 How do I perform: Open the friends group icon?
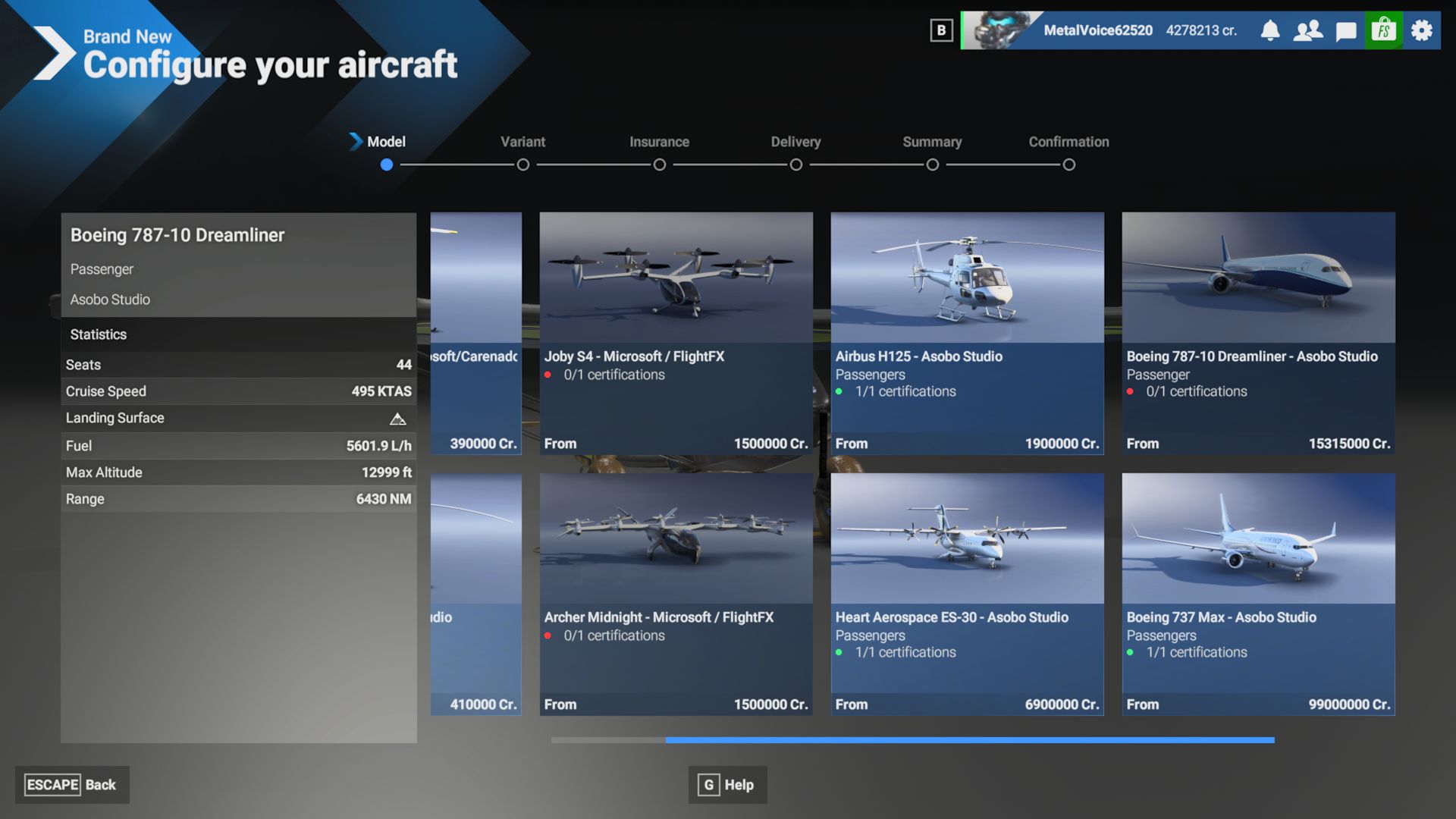pos(1308,30)
